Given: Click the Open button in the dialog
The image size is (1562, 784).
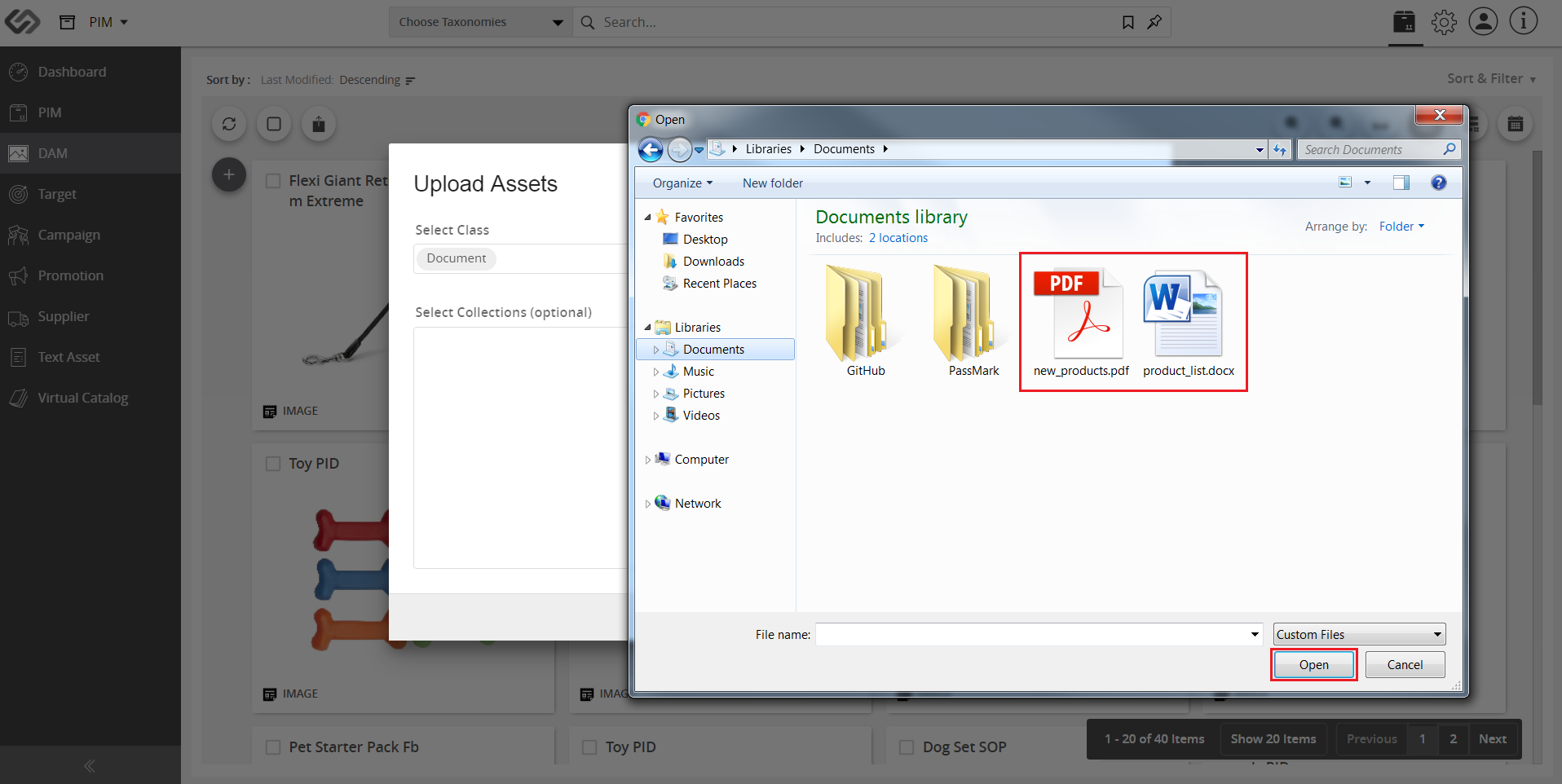Looking at the screenshot, I should click(1313, 665).
